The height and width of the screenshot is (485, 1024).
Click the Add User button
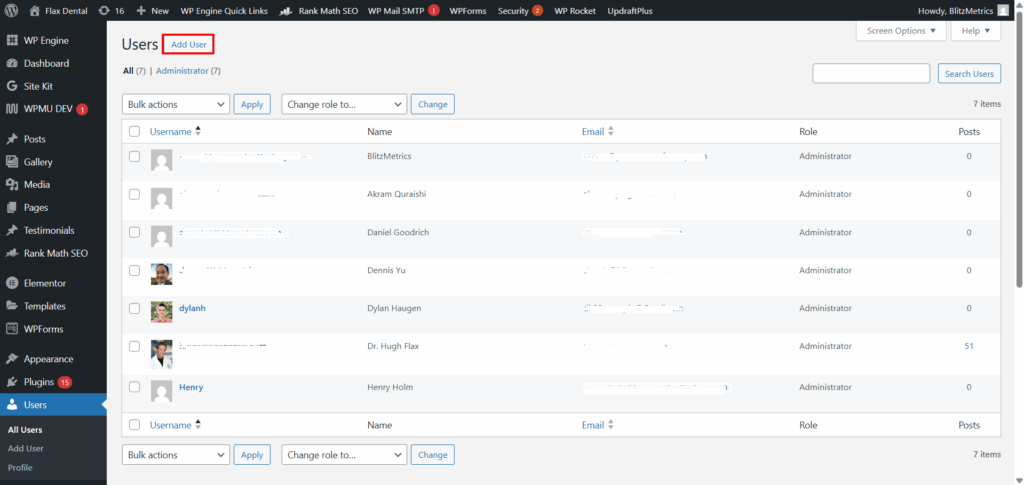[190, 45]
